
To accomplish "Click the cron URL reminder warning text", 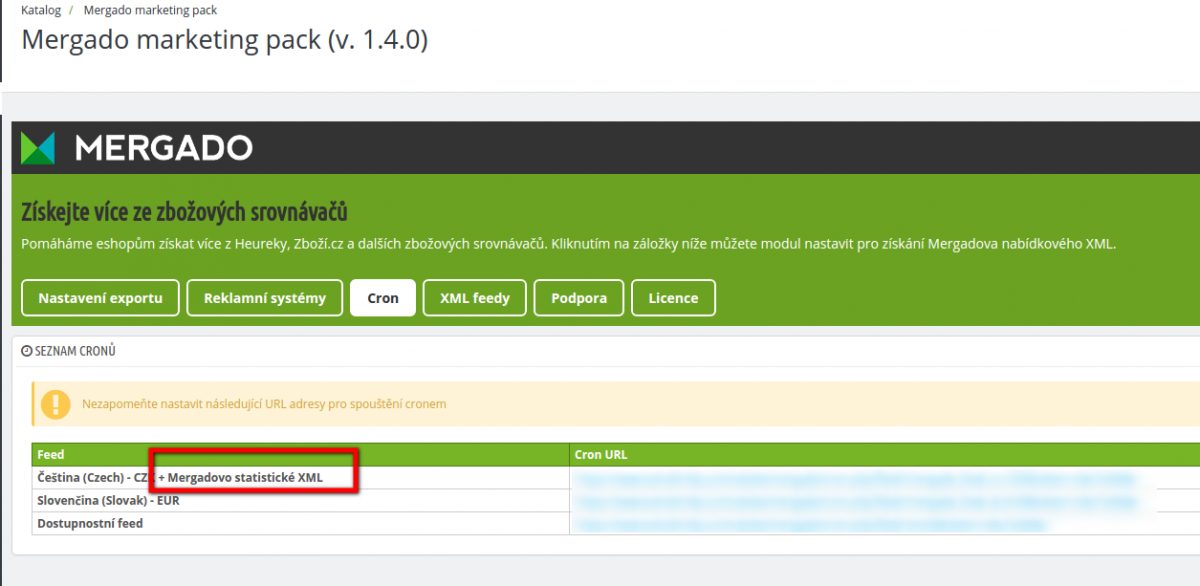I will click(264, 404).
